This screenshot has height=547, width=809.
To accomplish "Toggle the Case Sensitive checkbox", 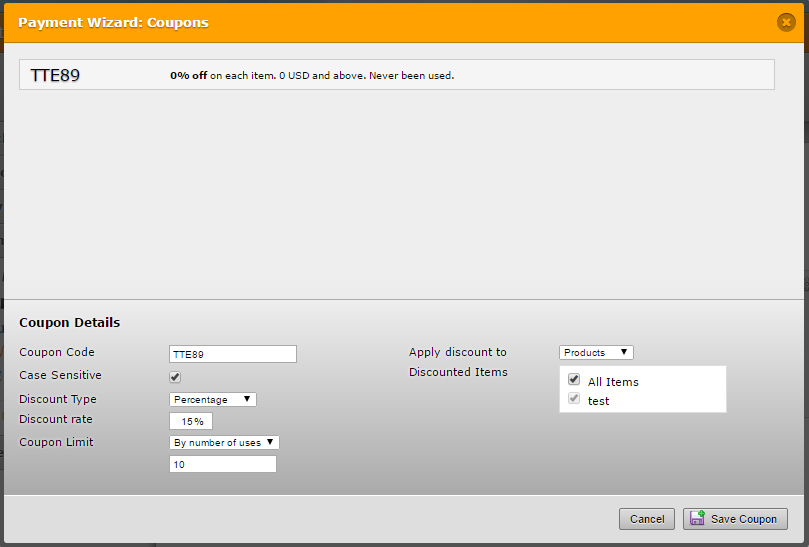I will pyautogui.click(x=175, y=377).
